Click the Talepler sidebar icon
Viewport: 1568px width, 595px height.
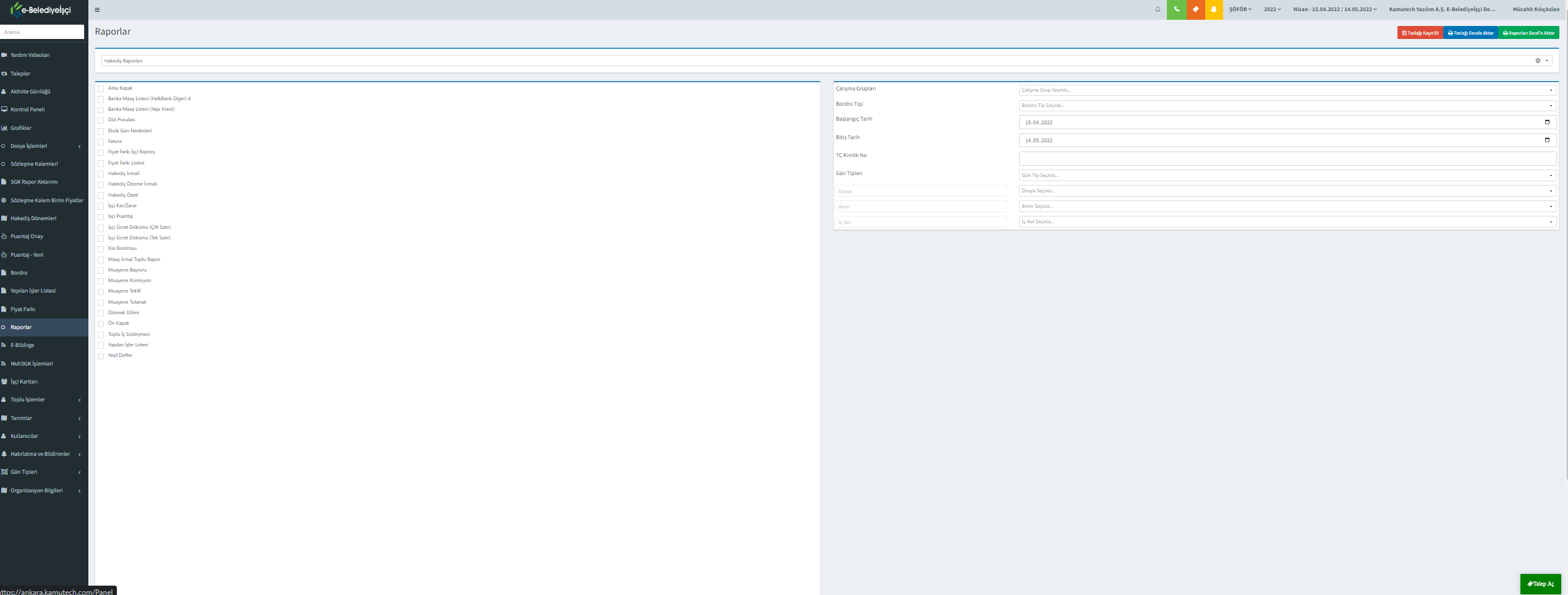(x=4, y=74)
